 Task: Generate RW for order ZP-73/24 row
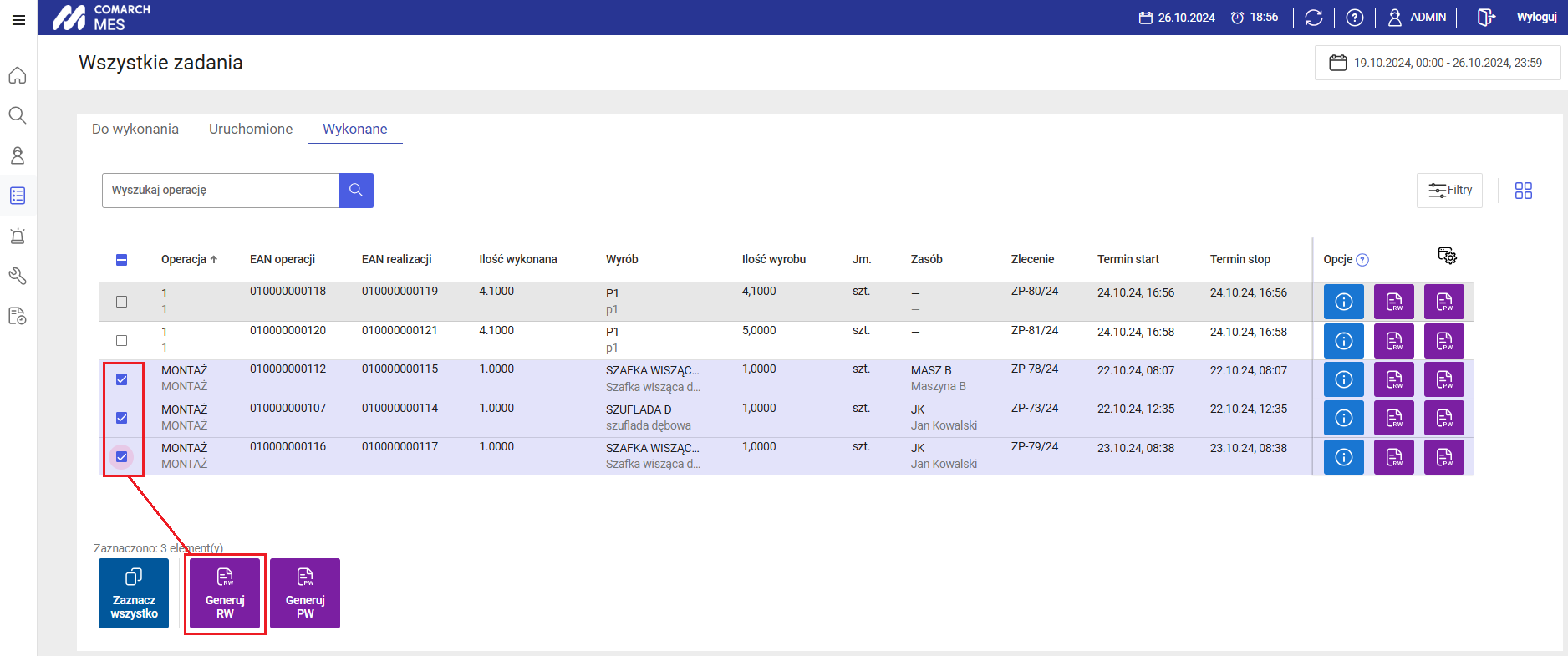pyautogui.click(x=1394, y=418)
